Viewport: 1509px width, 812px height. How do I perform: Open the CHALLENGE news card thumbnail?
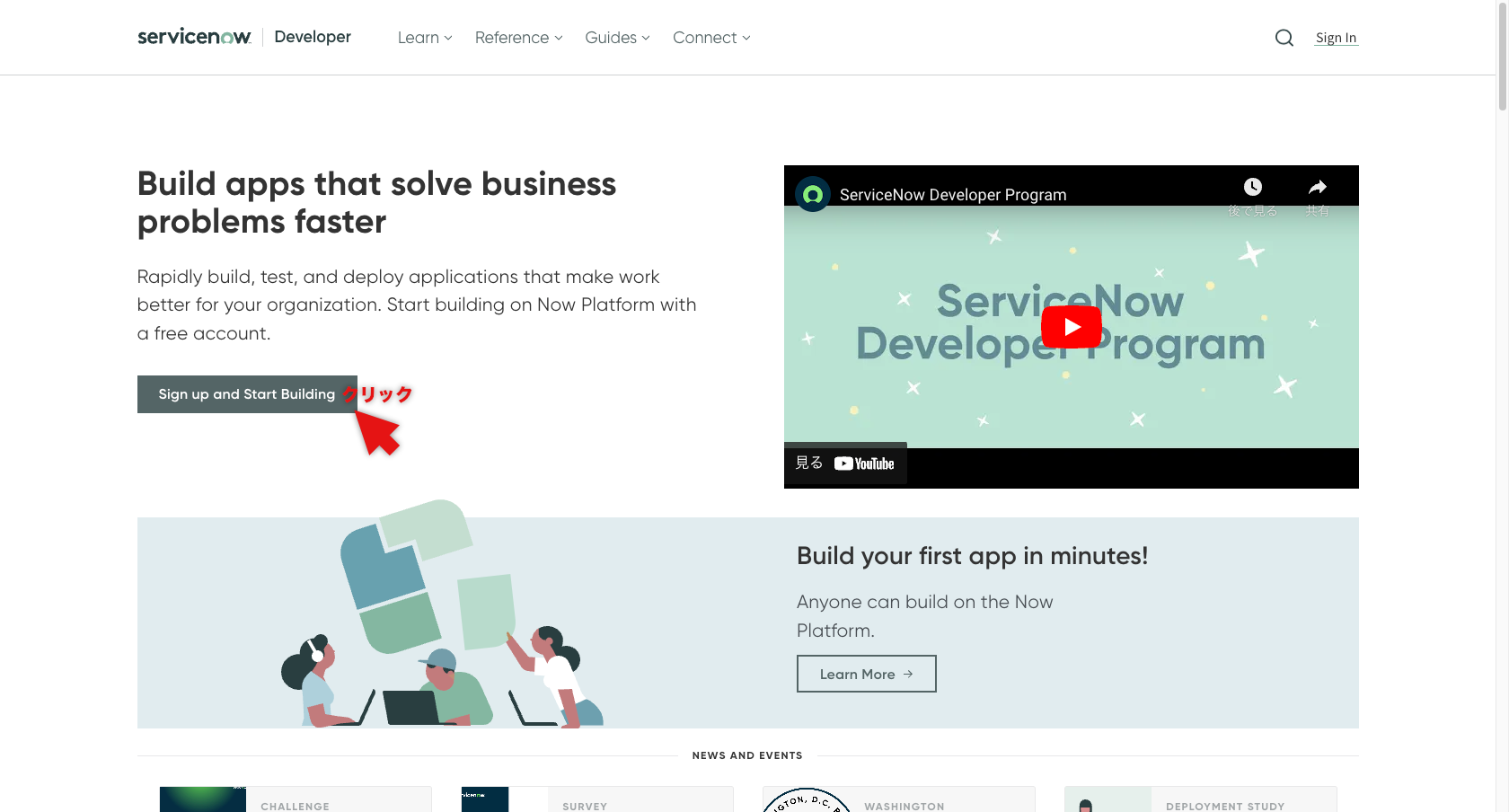click(202, 801)
